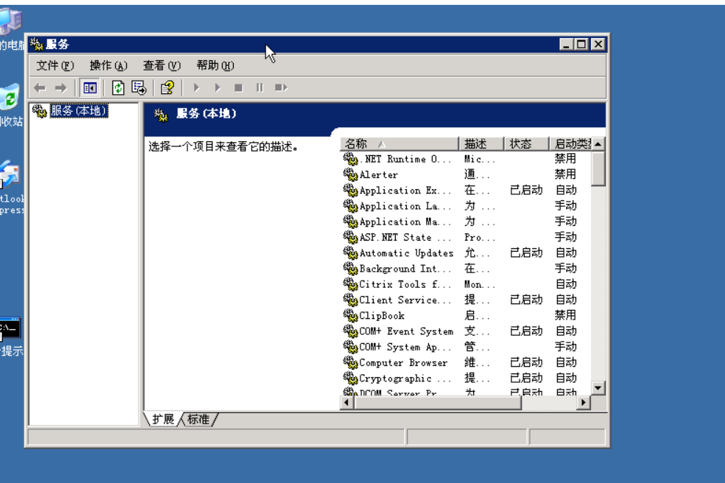Viewport: 725px width, 483px height.
Task: Click the Alerter service gear icon
Action: click(x=350, y=174)
